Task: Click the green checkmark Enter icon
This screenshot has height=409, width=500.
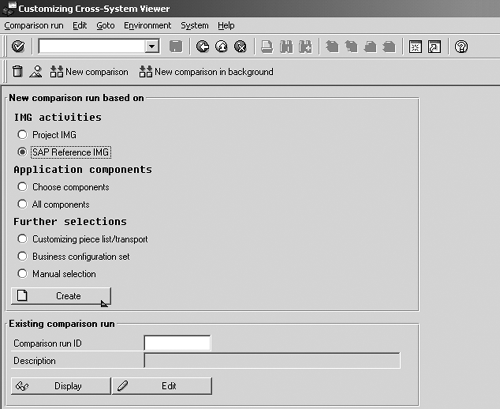Action: click(x=18, y=46)
